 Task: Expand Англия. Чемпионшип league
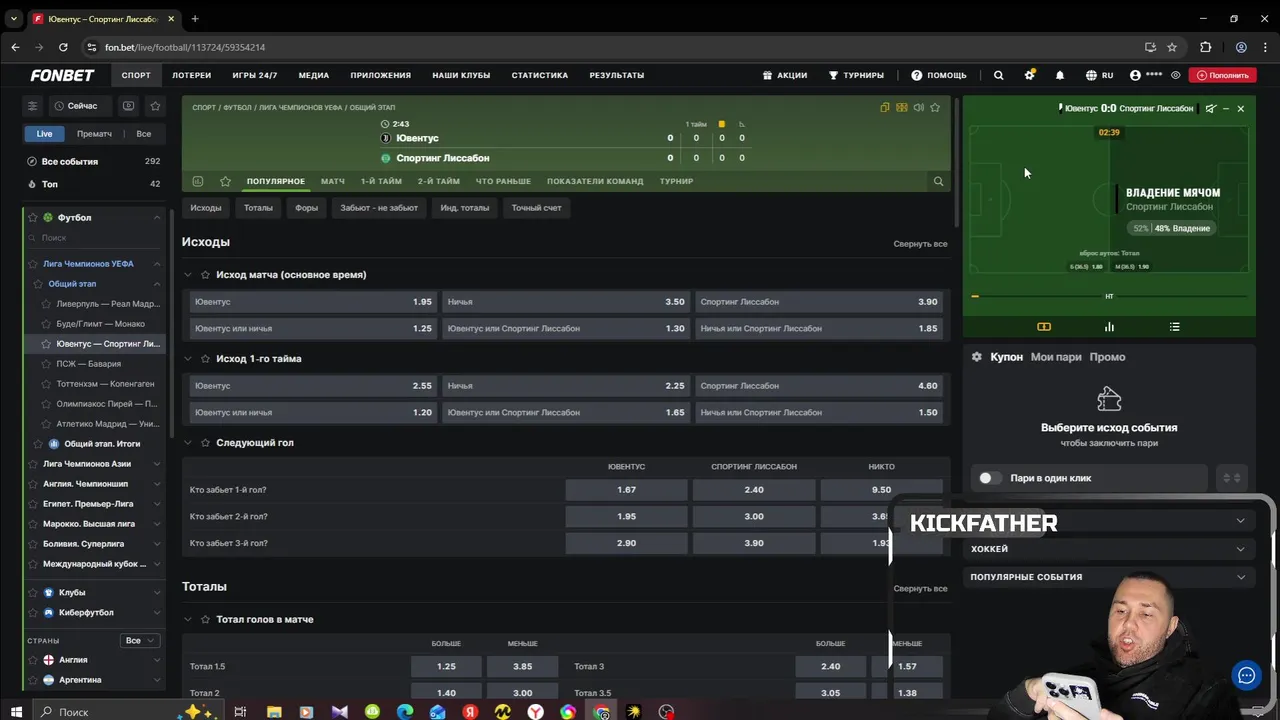[x=157, y=484]
